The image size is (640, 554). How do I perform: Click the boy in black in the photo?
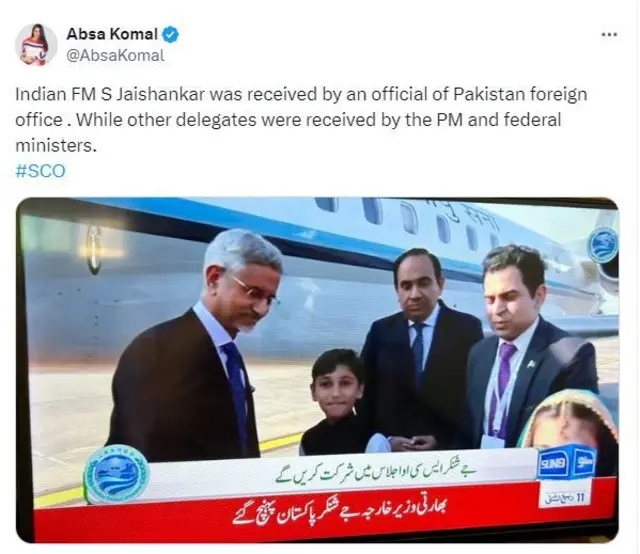tap(336, 403)
